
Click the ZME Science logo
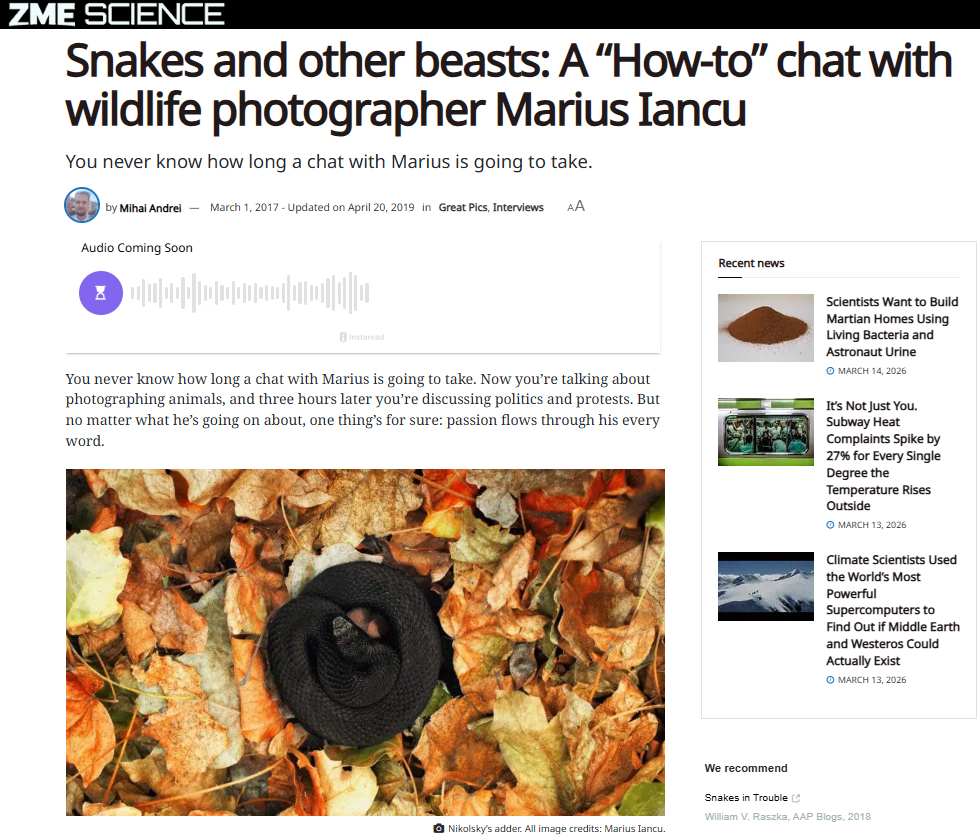[x=116, y=14]
